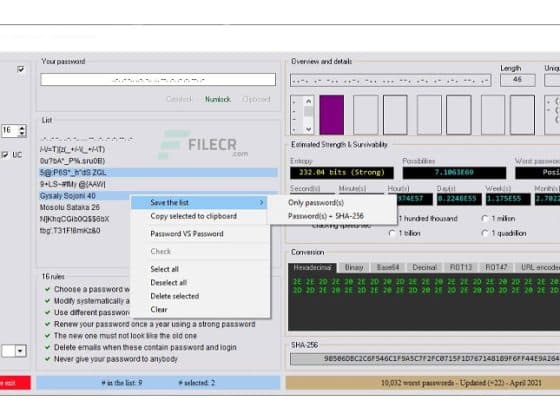This screenshot has height=420, width=560.
Task: Click green checkmark beside Delete emails rule
Action: (x=48, y=347)
